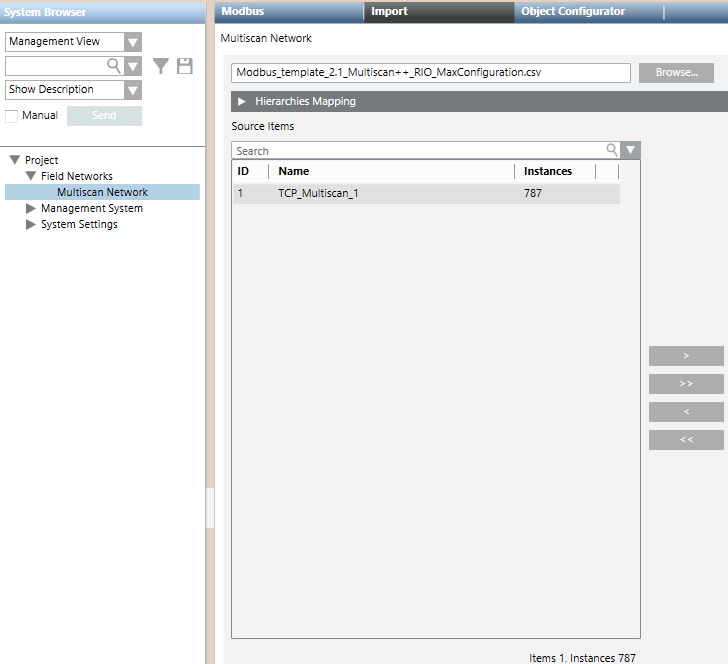Collapse the Field Networks tree node
Screen dimensions: 728x664
31,176
